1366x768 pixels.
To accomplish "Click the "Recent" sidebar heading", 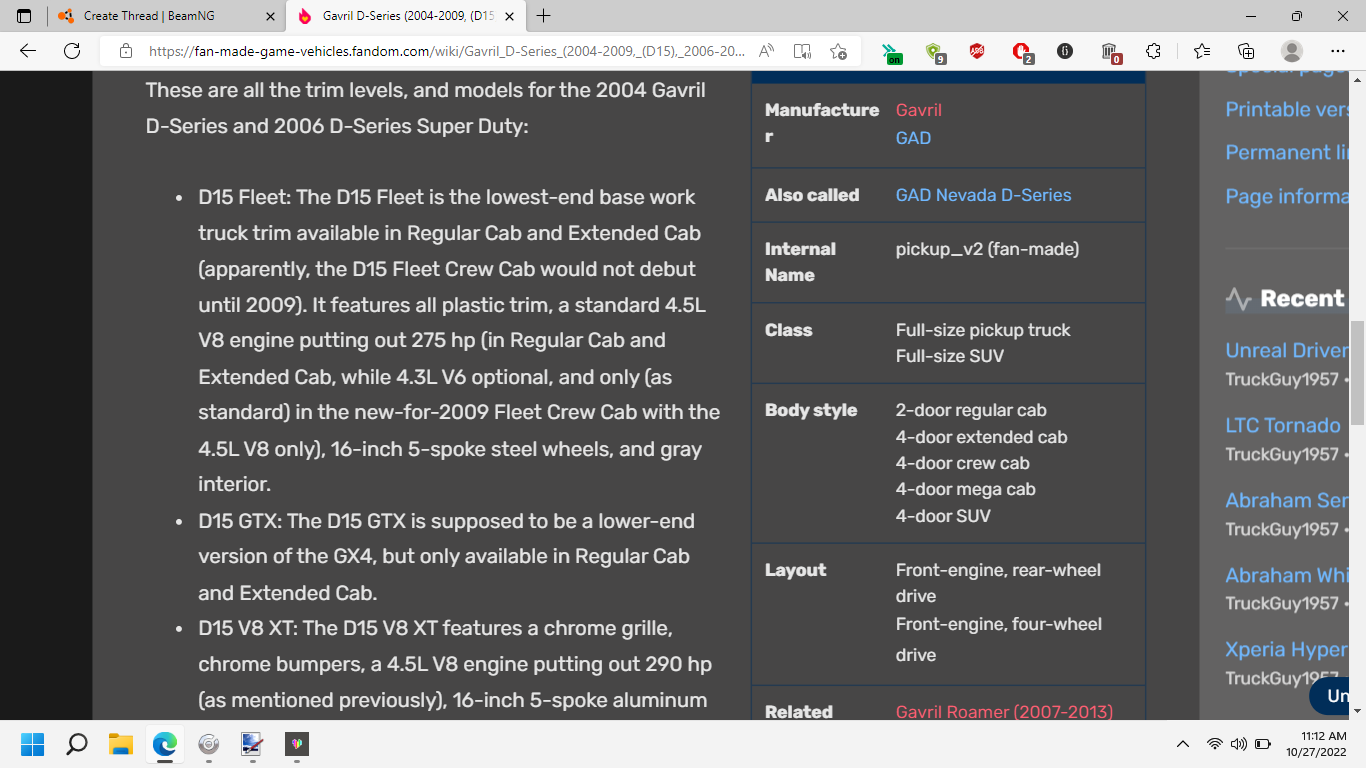I will click(x=1302, y=298).
